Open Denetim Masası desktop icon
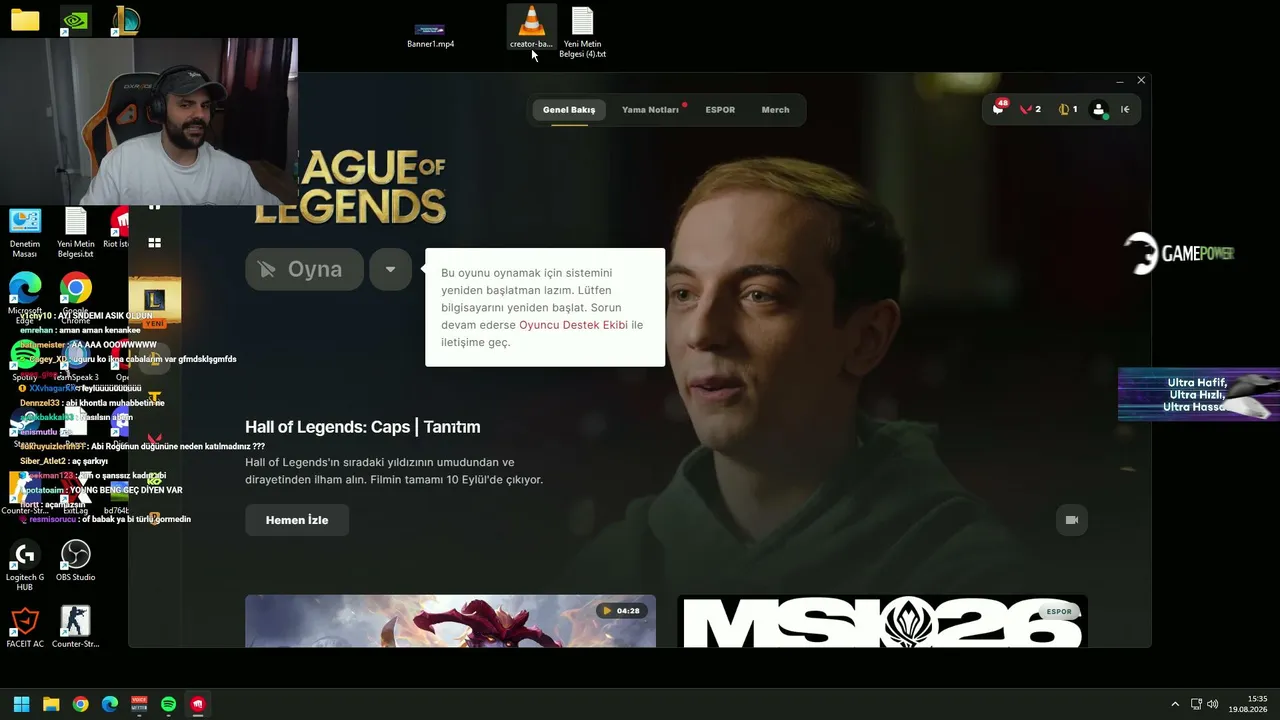 pyautogui.click(x=25, y=234)
